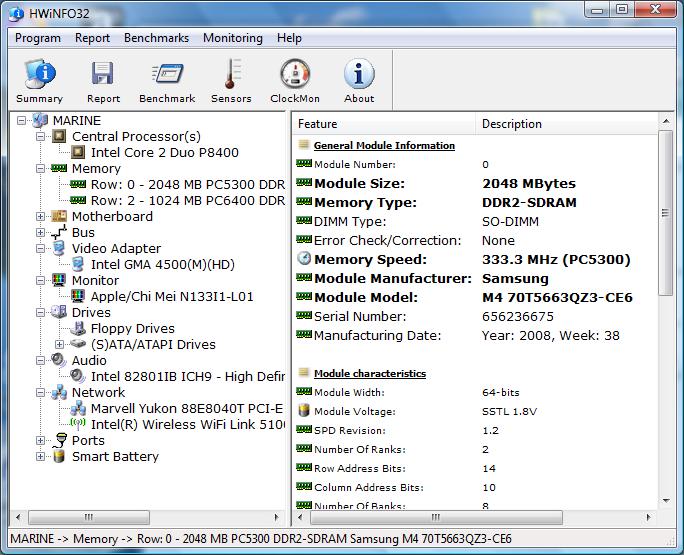This screenshot has height=555, width=684.
Task: Collapse the Memory tree node
Action: click(41, 168)
